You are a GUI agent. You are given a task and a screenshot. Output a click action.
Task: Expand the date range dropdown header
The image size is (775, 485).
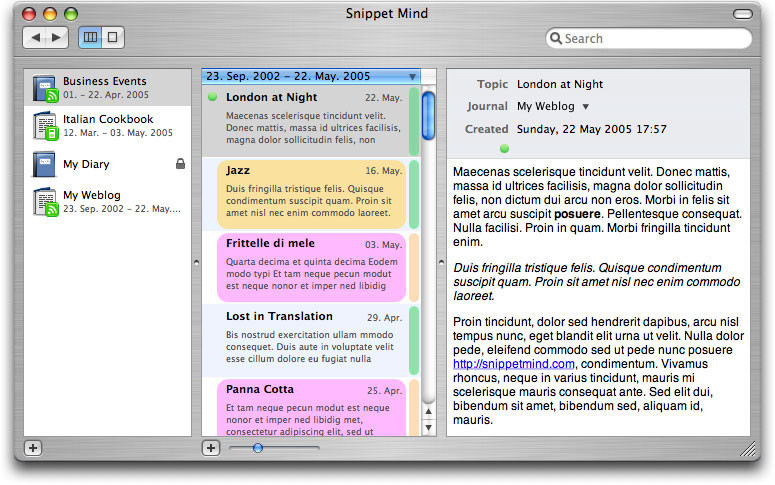coord(311,76)
